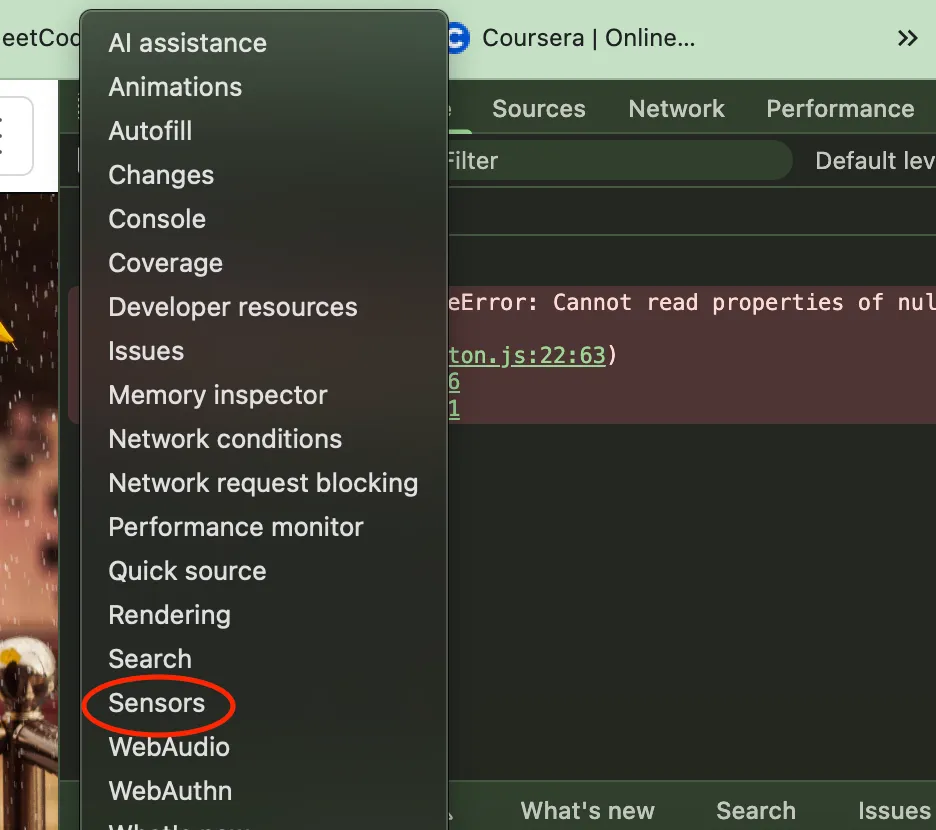Click the Coursera bookmark favicon
The image size is (936, 830).
458,38
